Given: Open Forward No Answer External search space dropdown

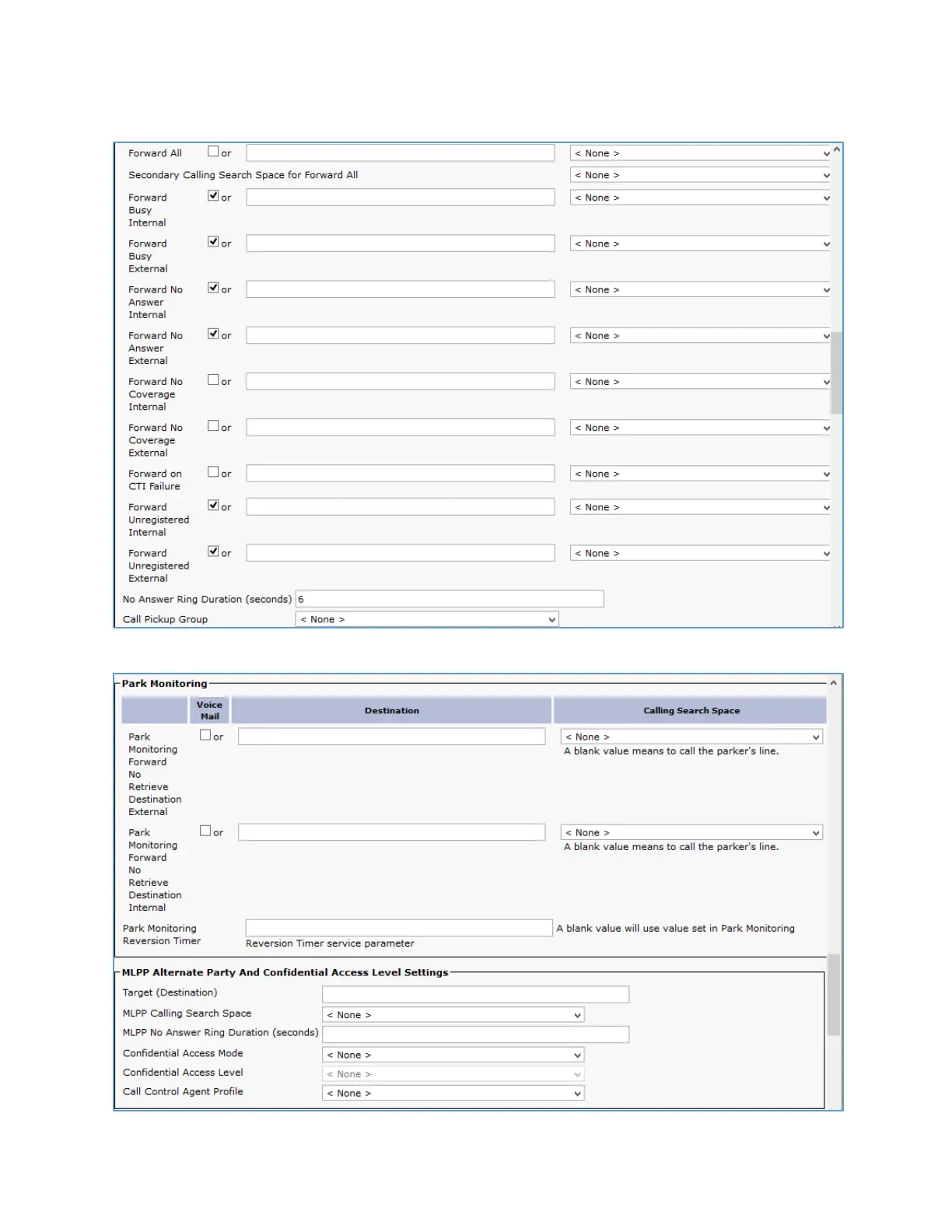Looking at the screenshot, I should (x=701, y=335).
